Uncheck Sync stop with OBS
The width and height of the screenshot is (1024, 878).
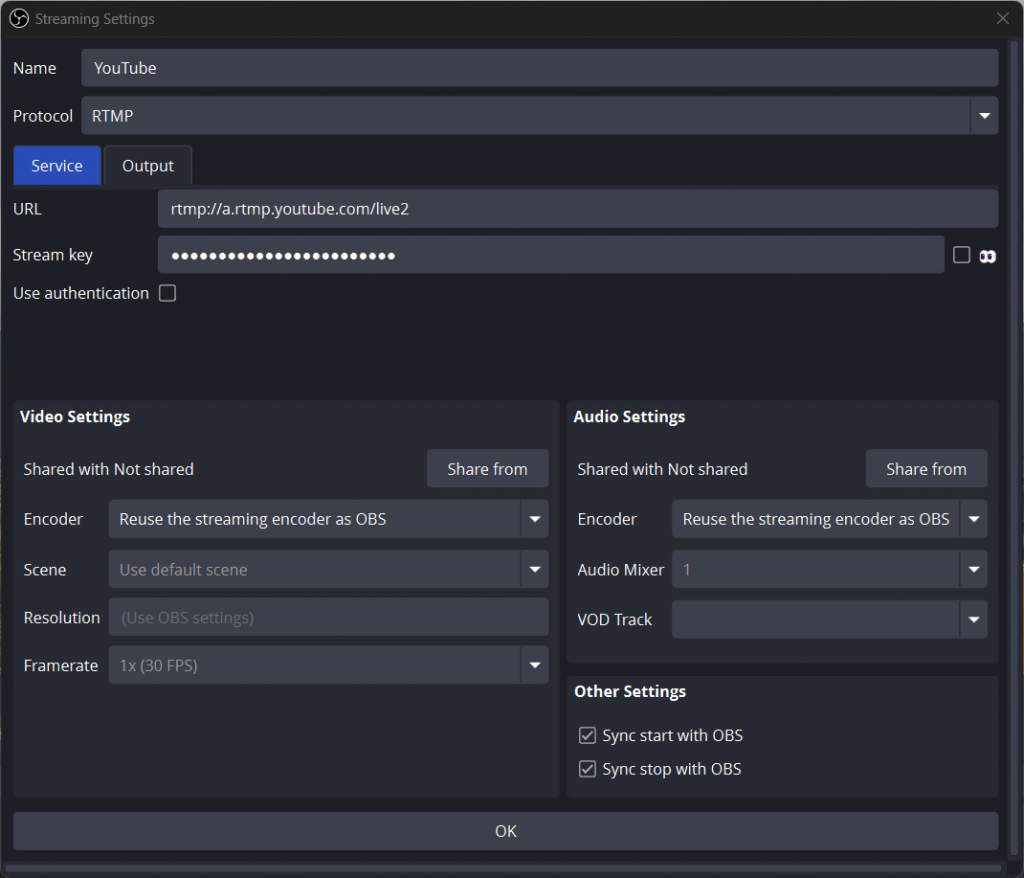tap(588, 769)
